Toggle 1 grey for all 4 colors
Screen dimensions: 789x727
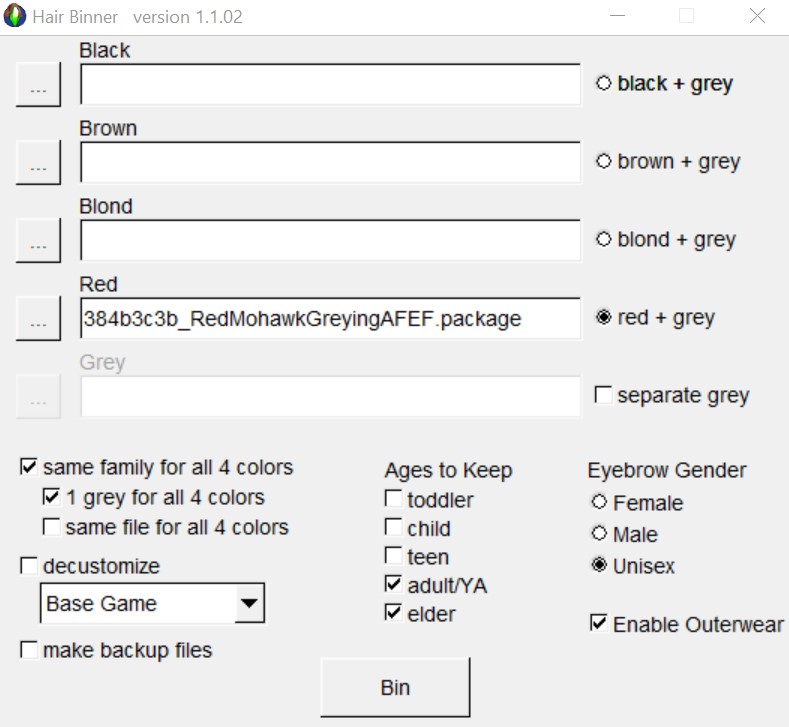(x=51, y=497)
